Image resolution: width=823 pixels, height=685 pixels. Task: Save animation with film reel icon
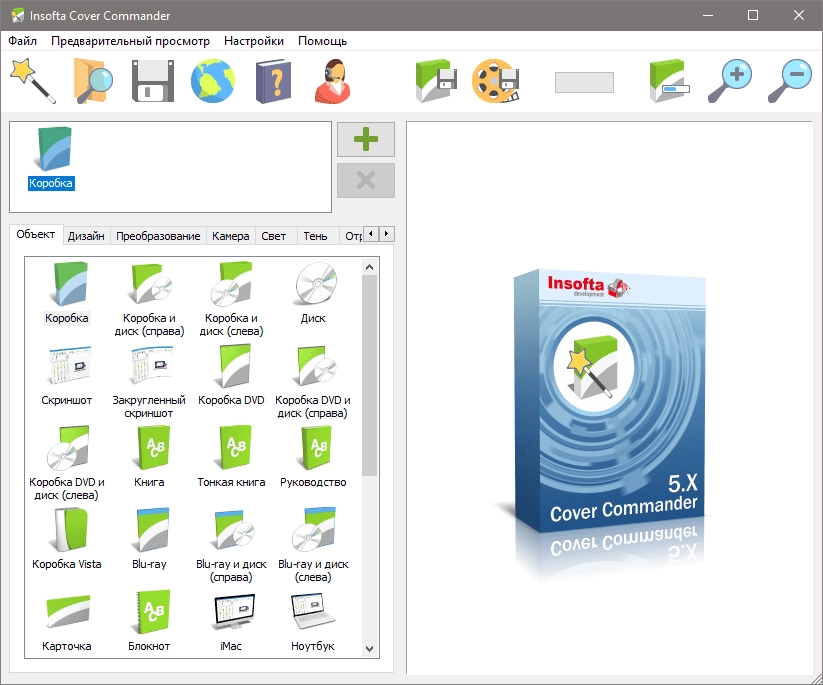[x=496, y=81]
